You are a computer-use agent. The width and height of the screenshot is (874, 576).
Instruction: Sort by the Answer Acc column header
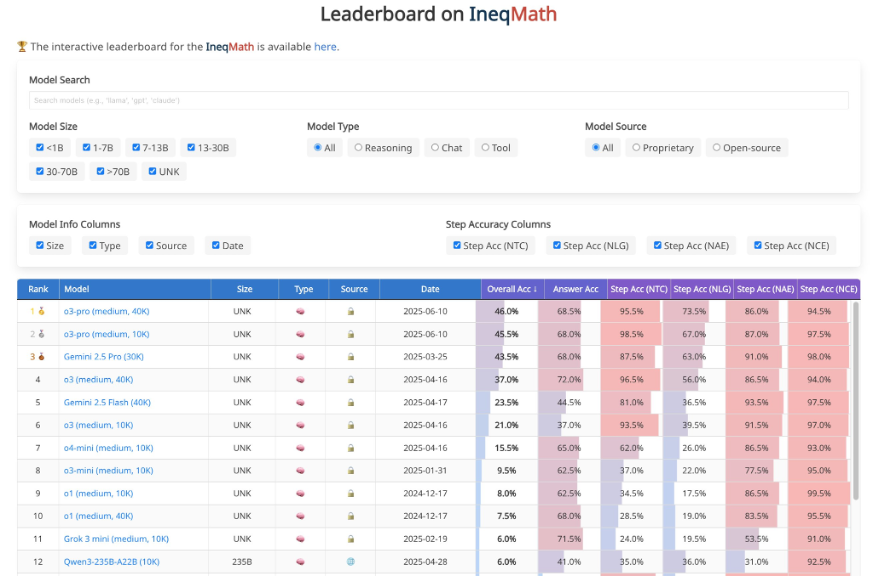pyautogui.click(x=576, y=289)
